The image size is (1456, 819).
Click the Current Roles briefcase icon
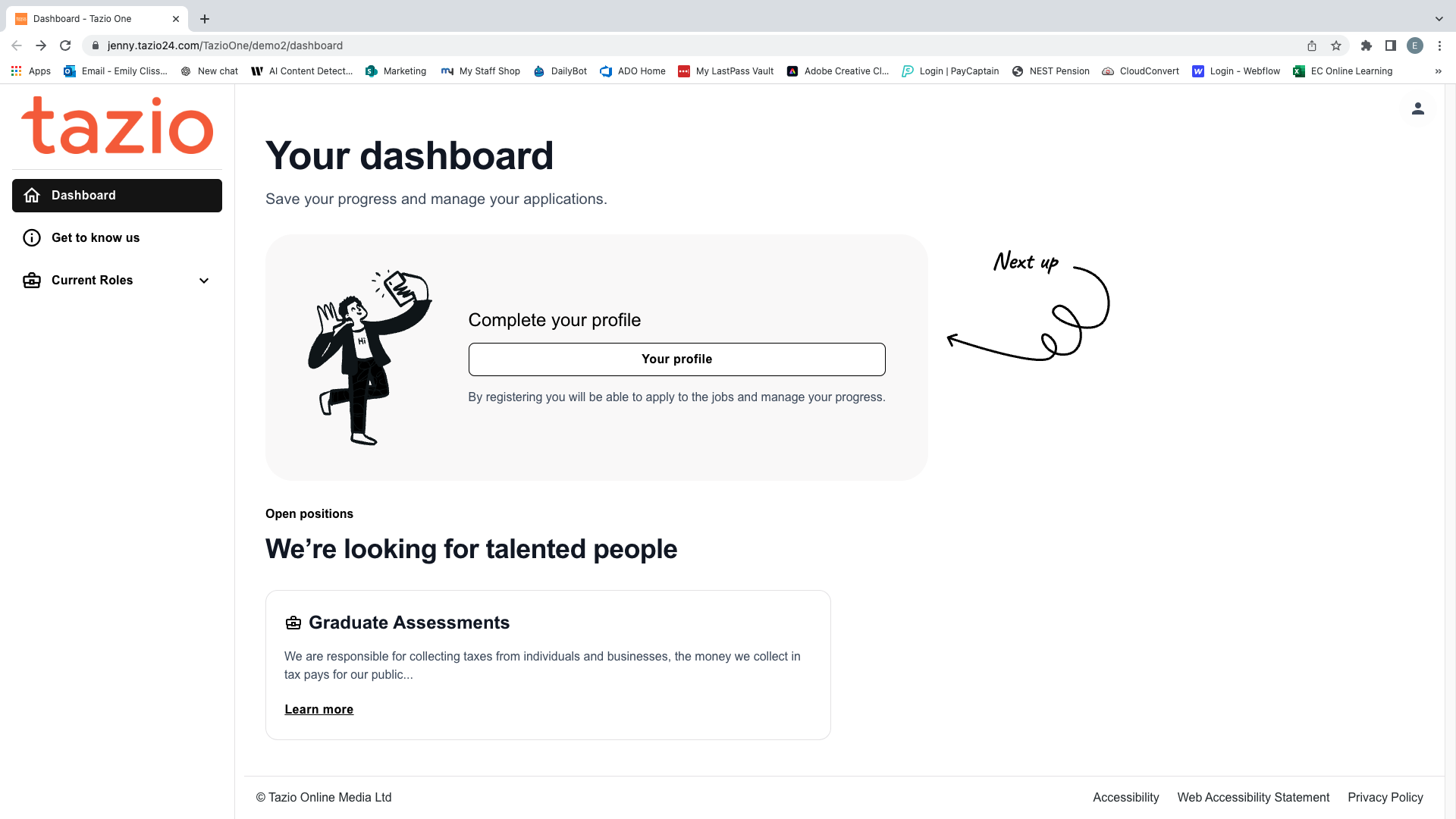pos(32,281)
